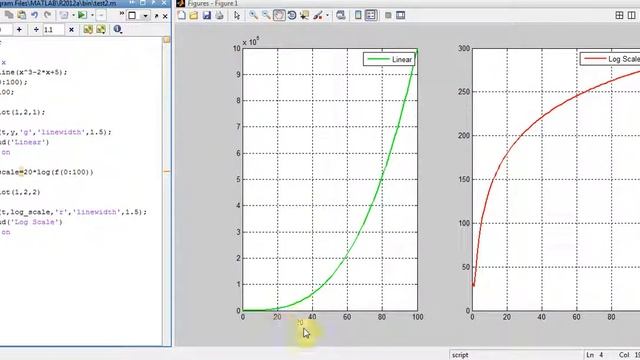The image size is (640, 360).
Task: Open the editor layout dropdown arrow
Action: coord(145,16)
